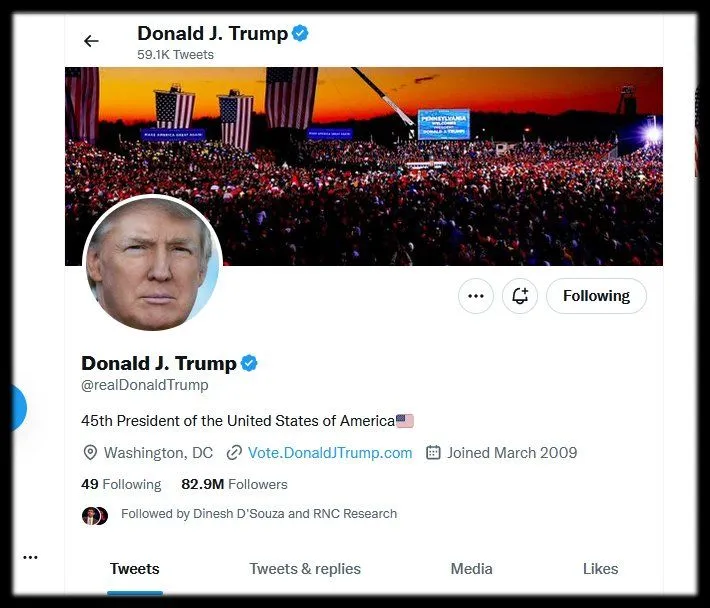Open the Likes tab

[600, 569]
